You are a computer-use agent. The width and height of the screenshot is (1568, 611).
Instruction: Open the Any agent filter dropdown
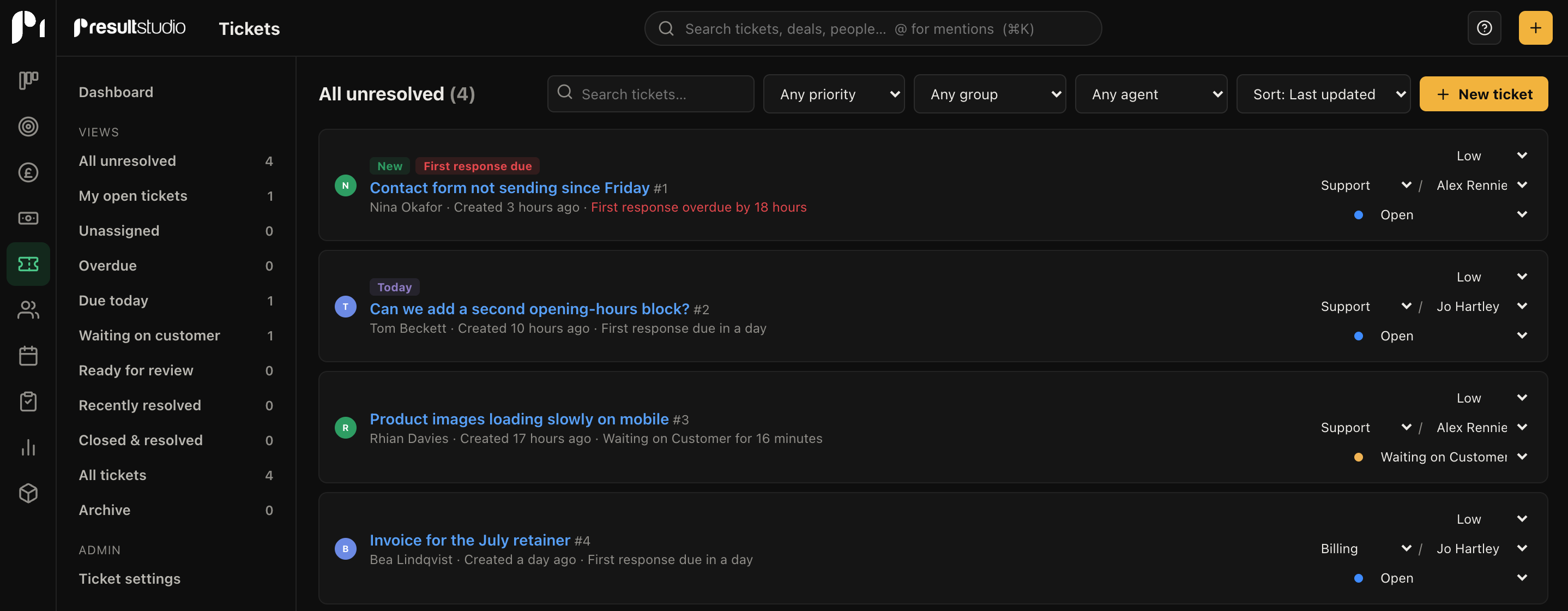point(1150,94)
